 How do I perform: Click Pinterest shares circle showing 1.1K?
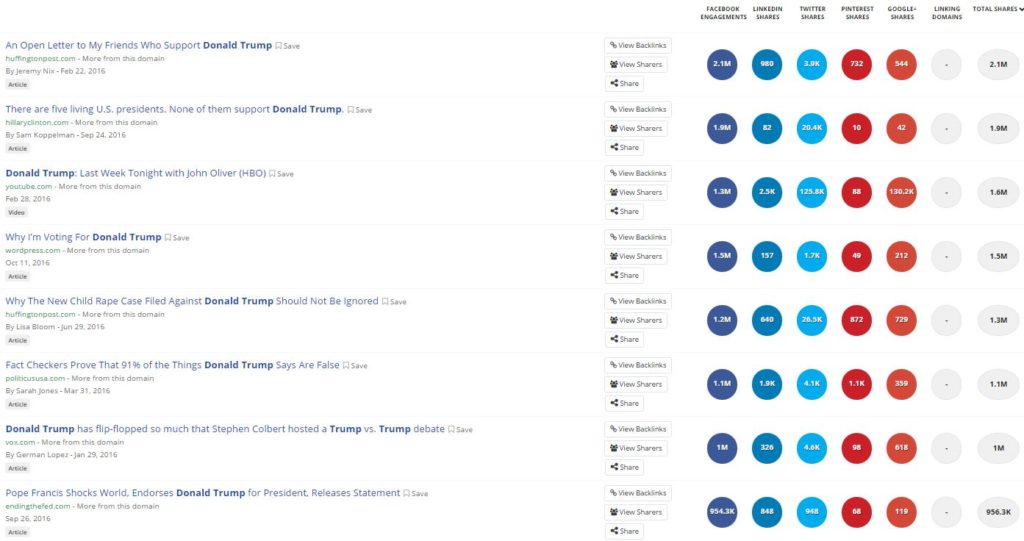pyautogui.click(x=856, y=384)
